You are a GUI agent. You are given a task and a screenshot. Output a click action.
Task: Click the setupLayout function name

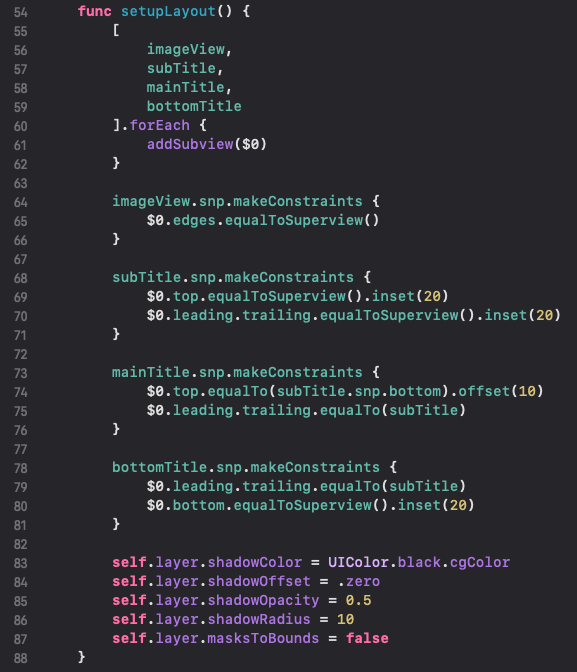click(168, 12)
